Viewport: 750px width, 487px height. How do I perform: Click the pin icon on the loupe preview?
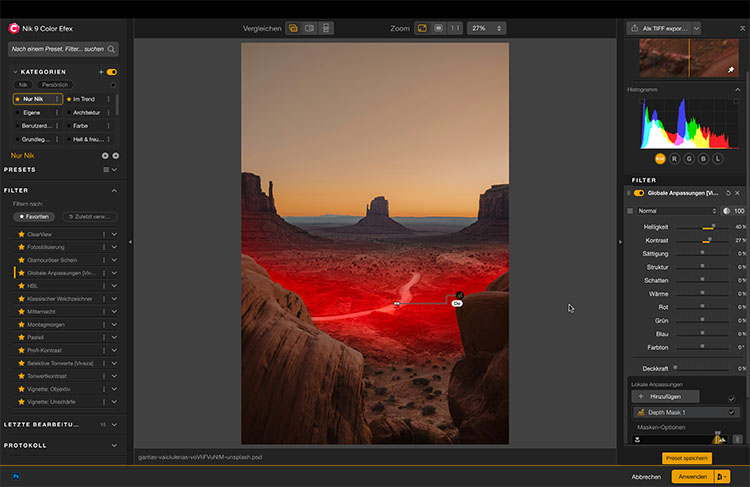click(731, 70)
